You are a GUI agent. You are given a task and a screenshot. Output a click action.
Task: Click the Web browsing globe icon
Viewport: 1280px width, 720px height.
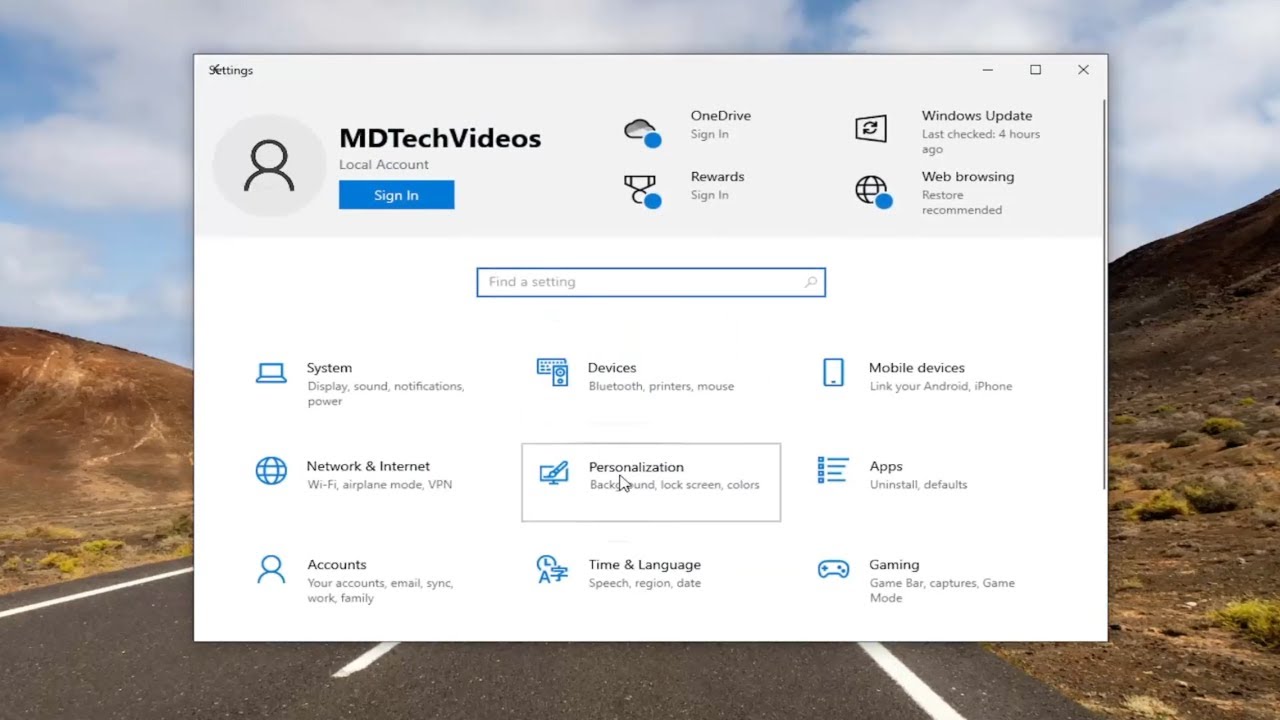873,191
